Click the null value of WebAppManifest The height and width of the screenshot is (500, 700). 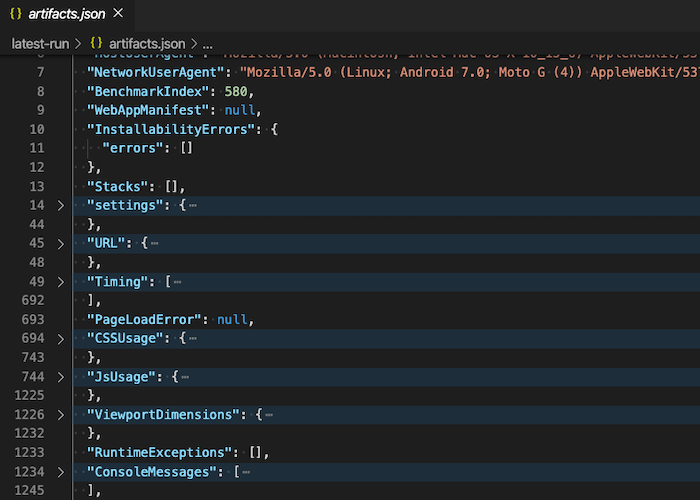coord(240,110)
